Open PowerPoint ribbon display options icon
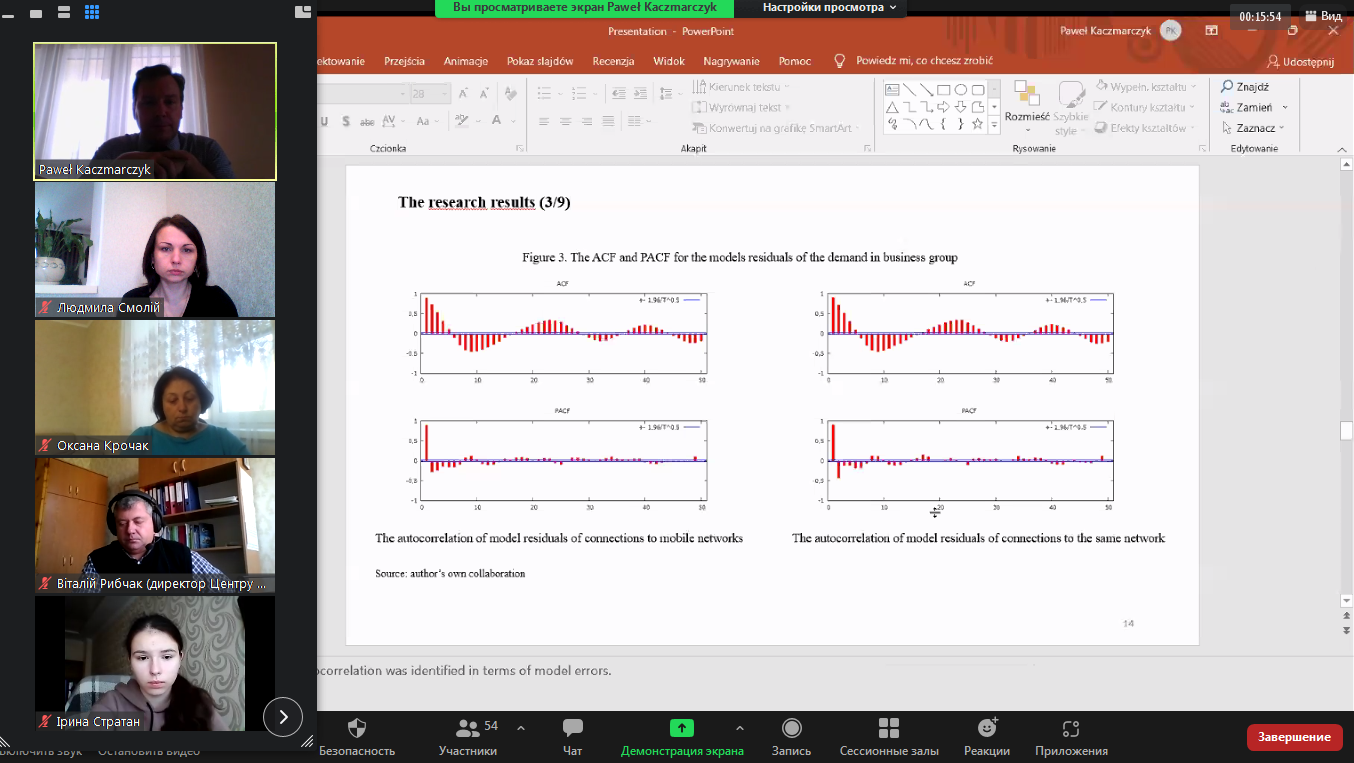The image size is (1354, 763). (1211, 31)
